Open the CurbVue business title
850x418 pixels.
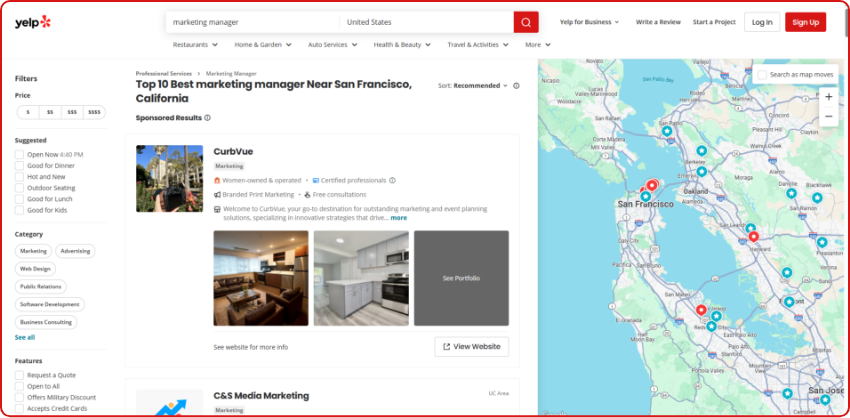click(x=233, y=152)
